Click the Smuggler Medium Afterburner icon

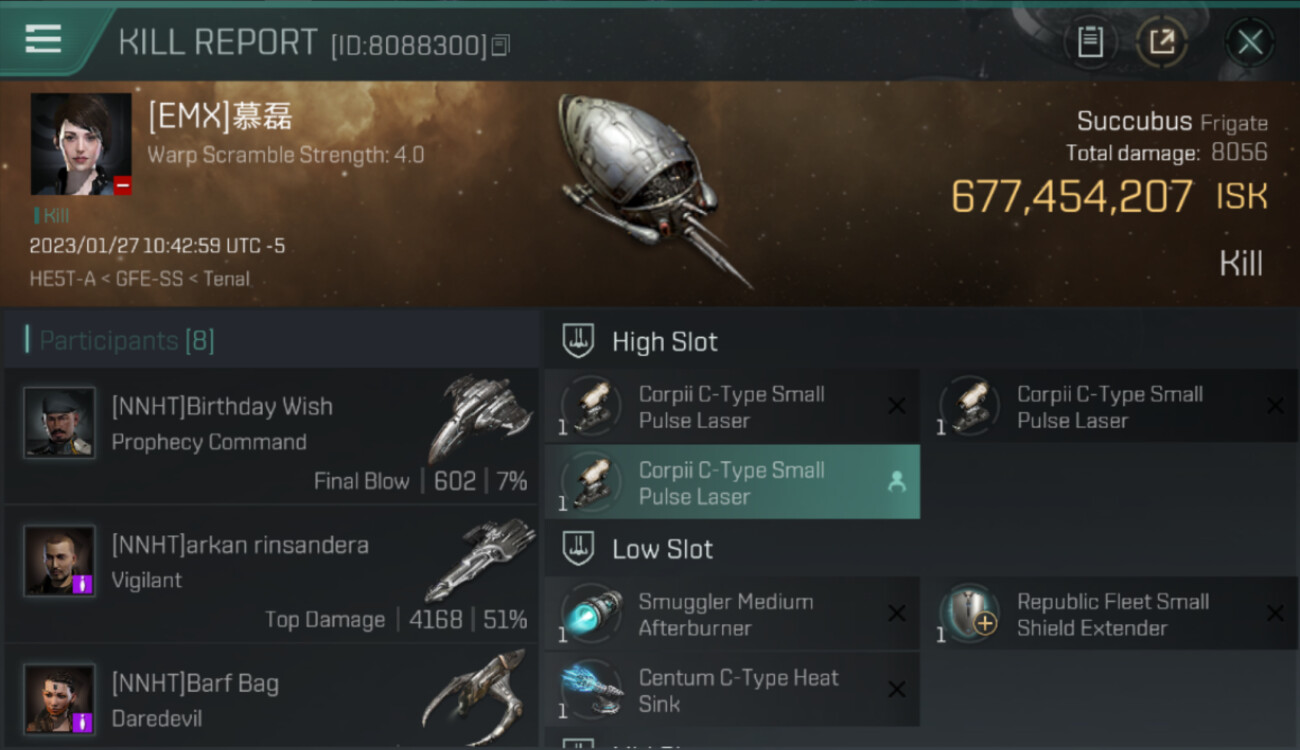591,614
